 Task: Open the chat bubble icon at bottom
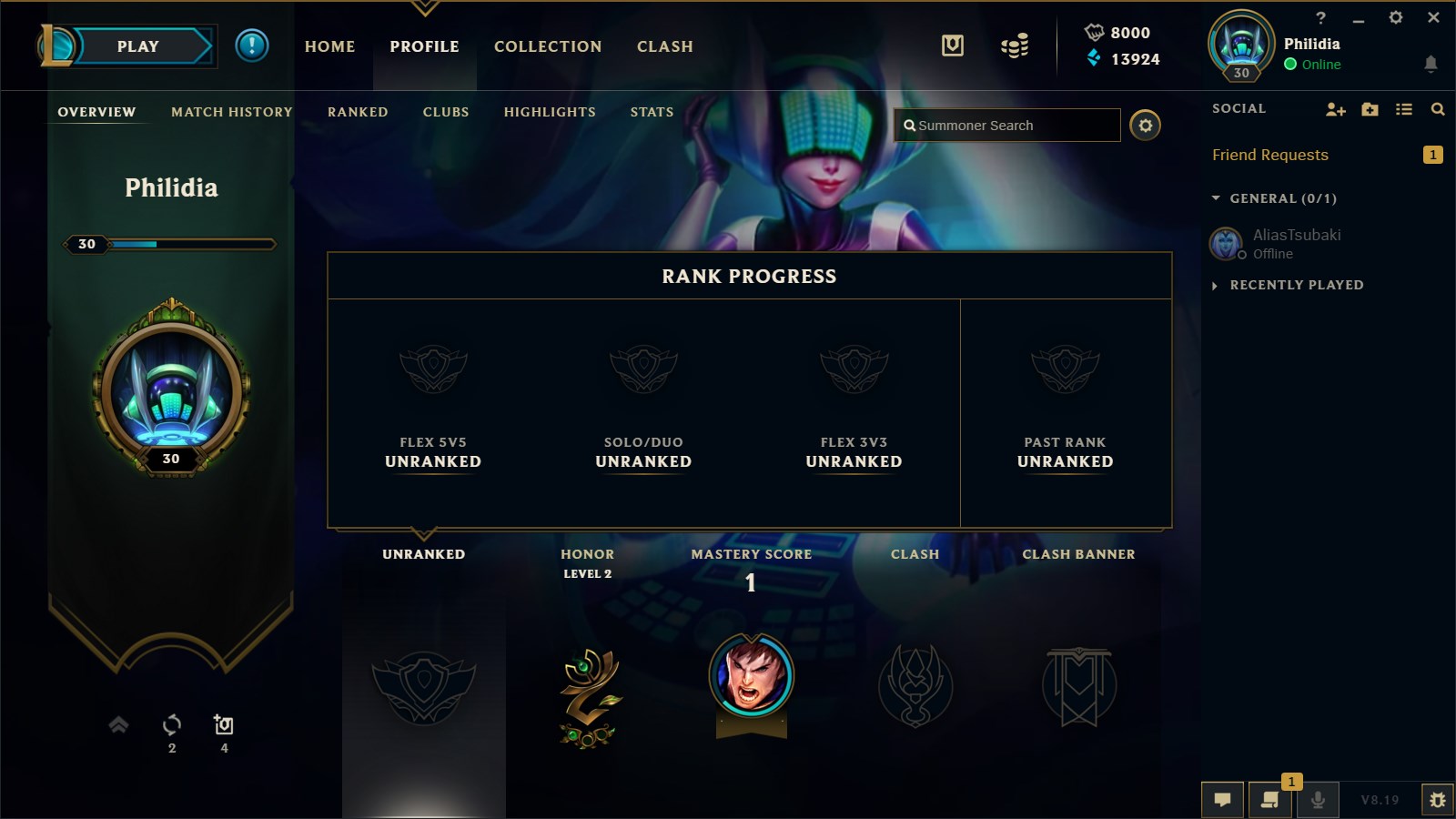coord(1223,800)
